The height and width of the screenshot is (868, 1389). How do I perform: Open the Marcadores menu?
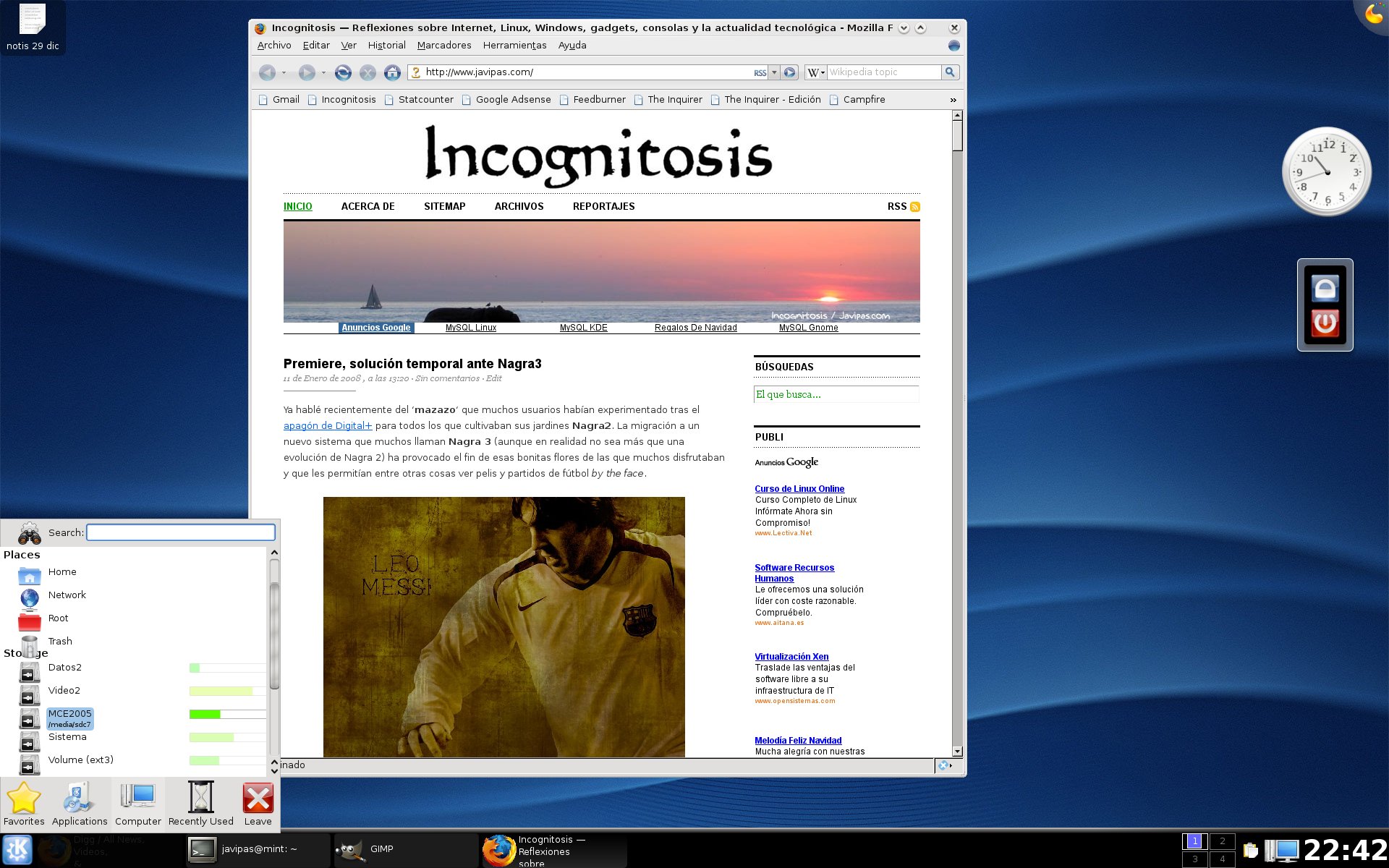click(x=443, y=46)
